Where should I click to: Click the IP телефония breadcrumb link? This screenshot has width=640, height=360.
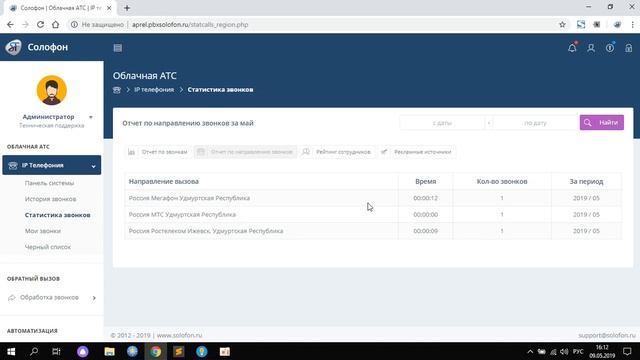(154, 90)
